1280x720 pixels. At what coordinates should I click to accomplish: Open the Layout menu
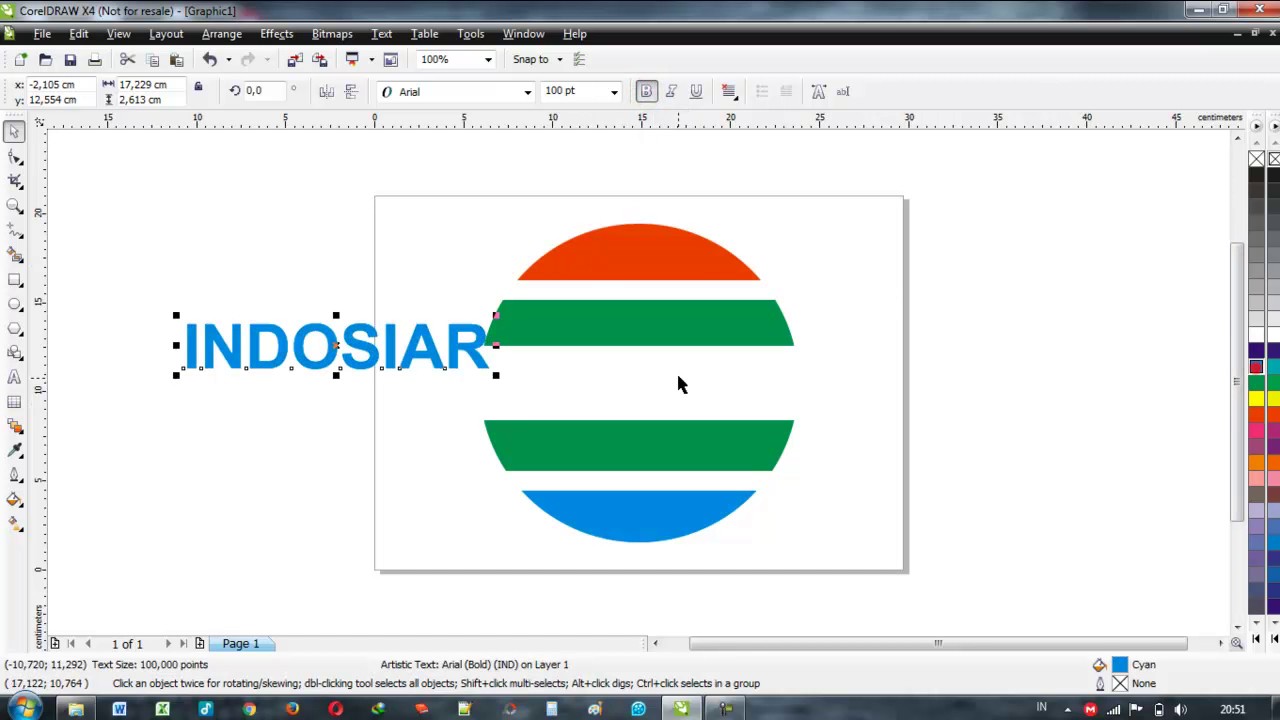166,34
